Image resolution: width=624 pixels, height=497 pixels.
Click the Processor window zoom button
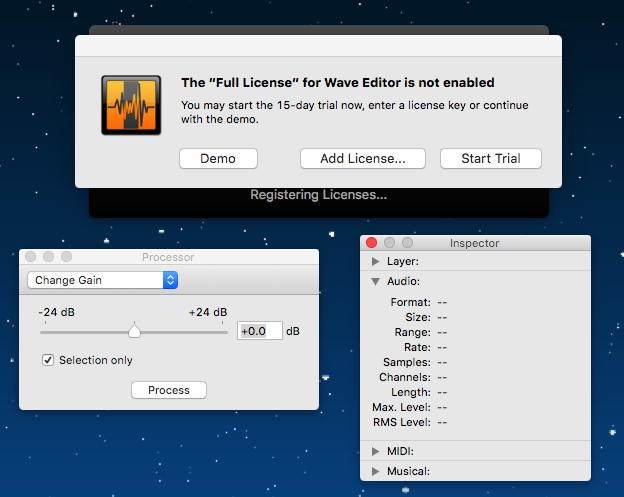66,257
